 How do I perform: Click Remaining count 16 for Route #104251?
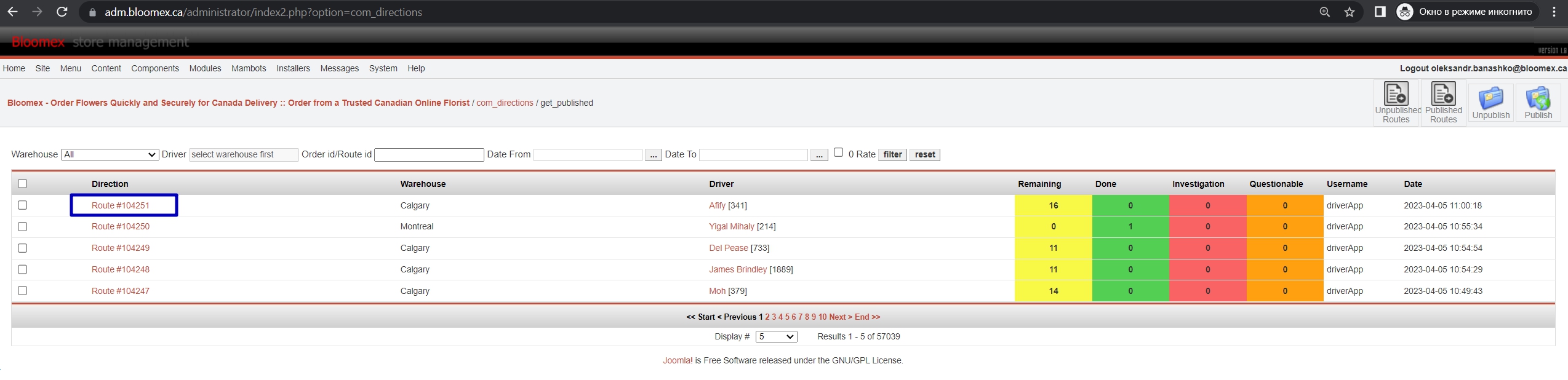click(x=1053, y=205)
